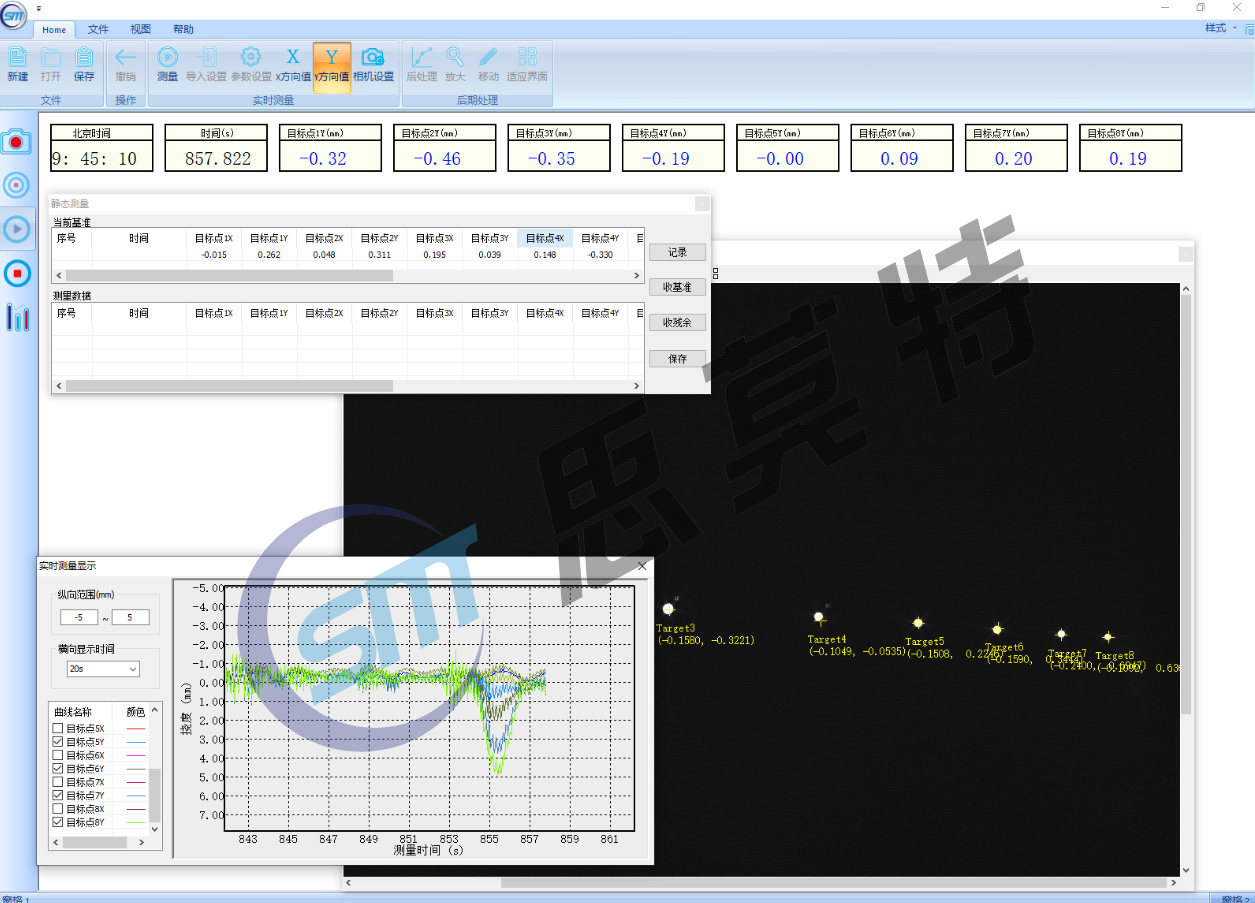1255x903 pixels.
Task: Enable the 目标点5X curve checkbox
Action: click(58, 729)
